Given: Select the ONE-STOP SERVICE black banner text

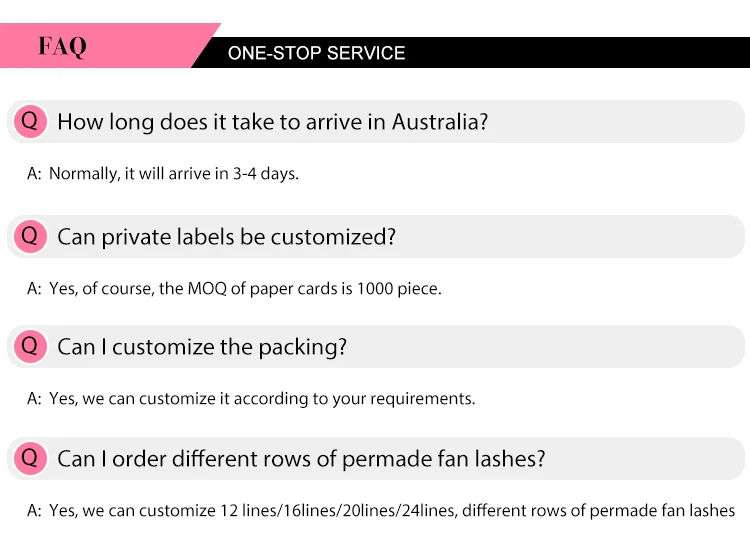Looking at the screenshot, I should click(x=316, y=53).
